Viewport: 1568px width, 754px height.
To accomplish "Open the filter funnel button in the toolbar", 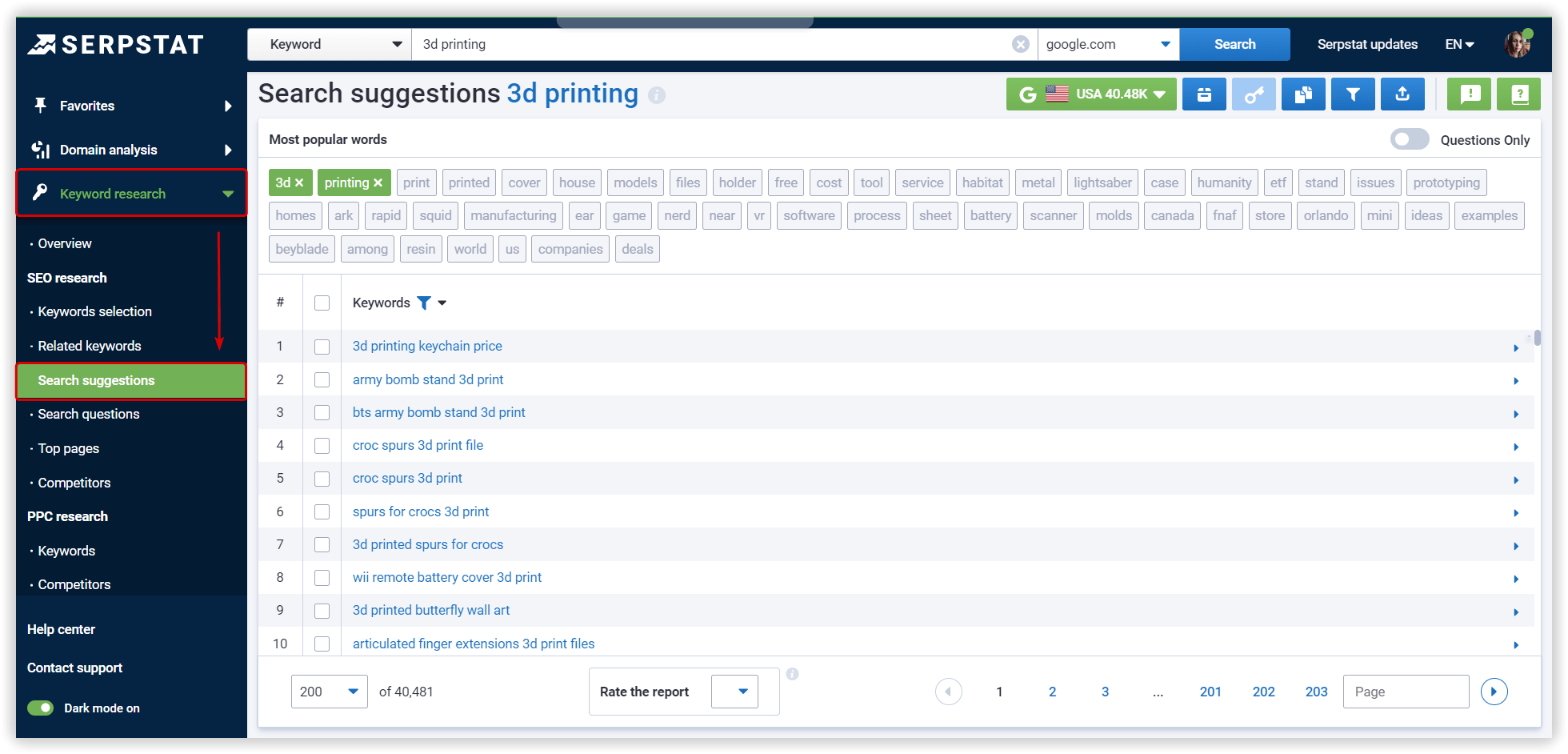I will tap(1353, 94).
